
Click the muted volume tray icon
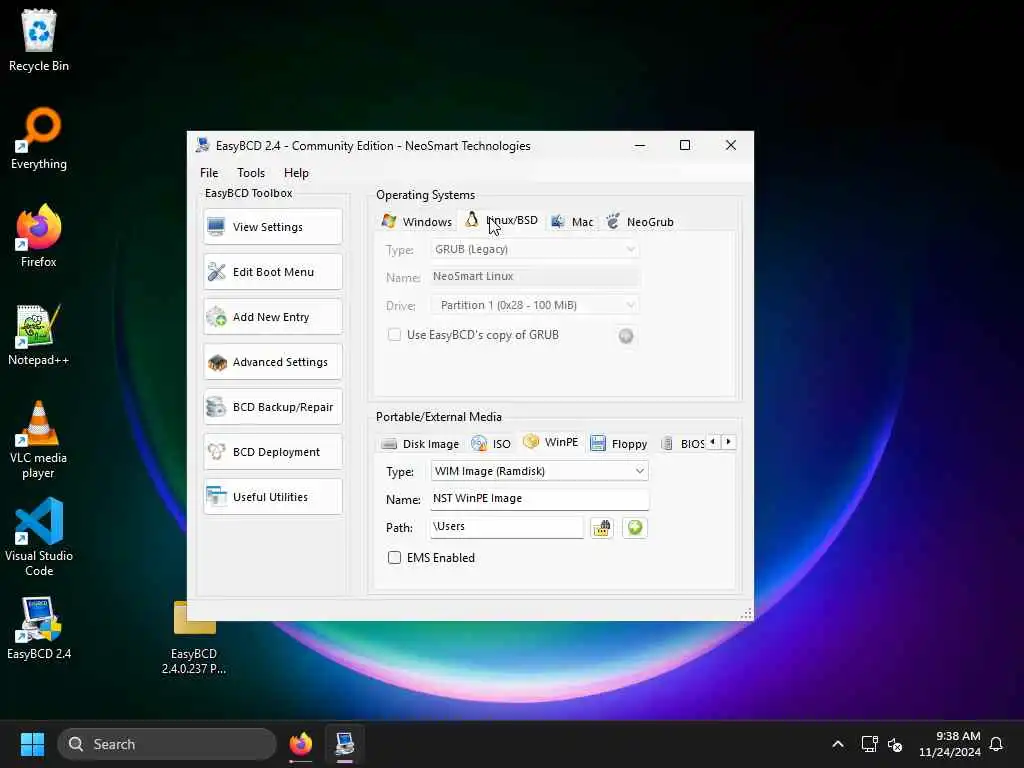[895, 744]
